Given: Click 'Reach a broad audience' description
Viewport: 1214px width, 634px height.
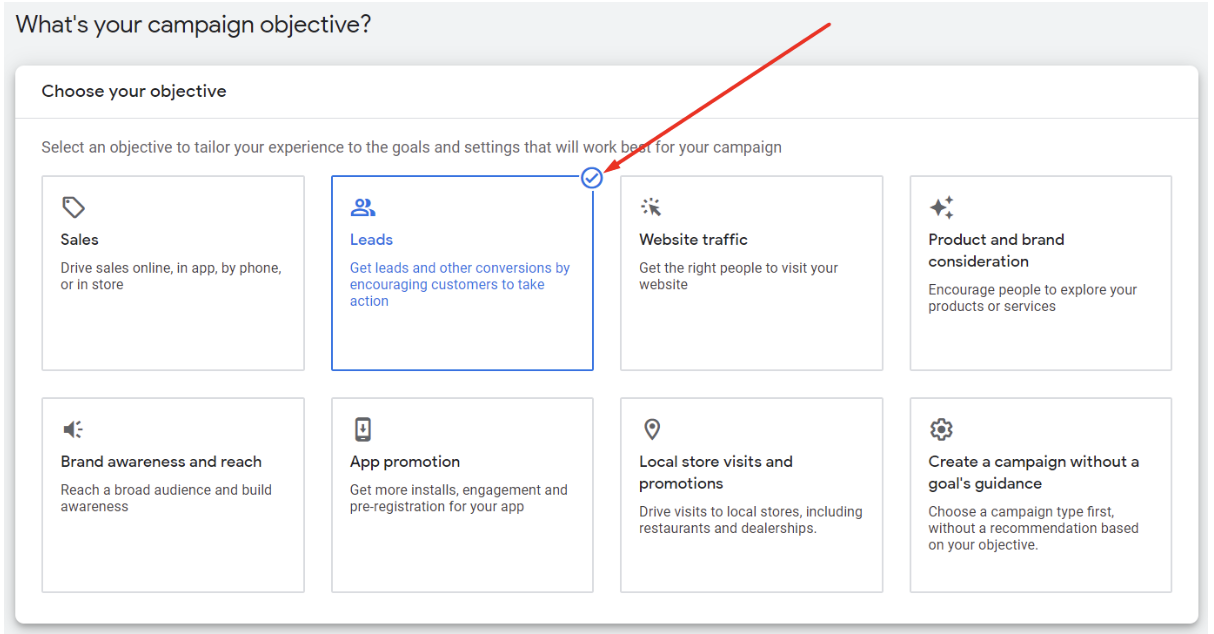Looking at the screenshot, I should 166,498.
